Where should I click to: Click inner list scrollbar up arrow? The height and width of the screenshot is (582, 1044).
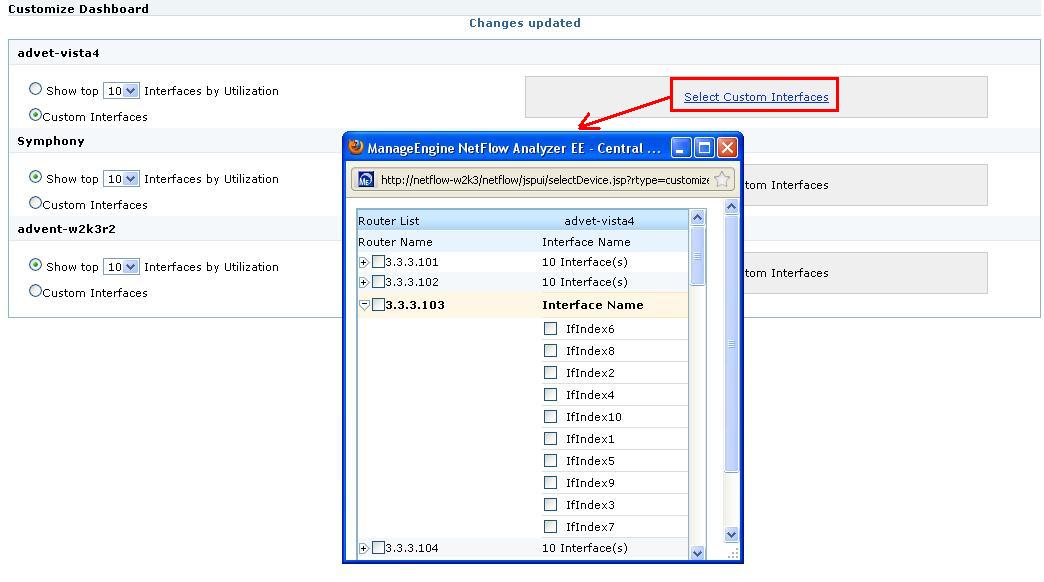(698, 218)
